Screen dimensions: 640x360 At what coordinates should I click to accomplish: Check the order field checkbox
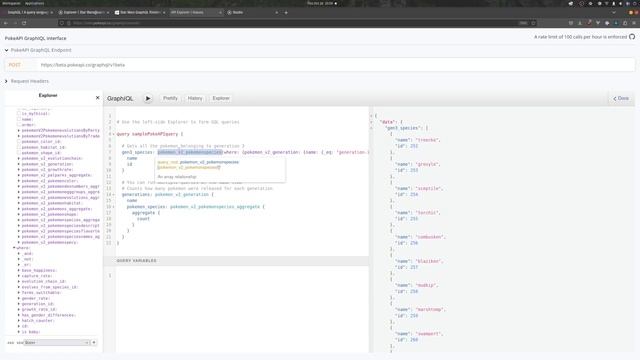click(19, 124)
